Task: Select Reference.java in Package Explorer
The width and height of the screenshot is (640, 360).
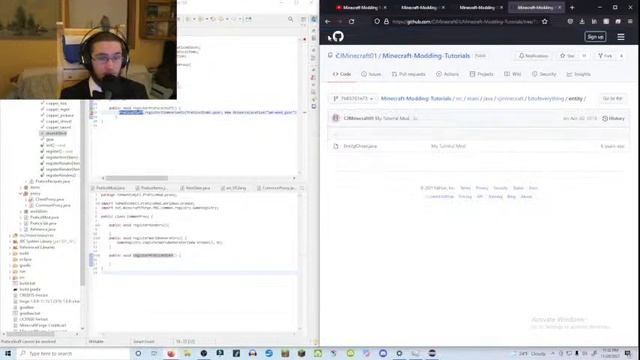Action: pos(42,229)
